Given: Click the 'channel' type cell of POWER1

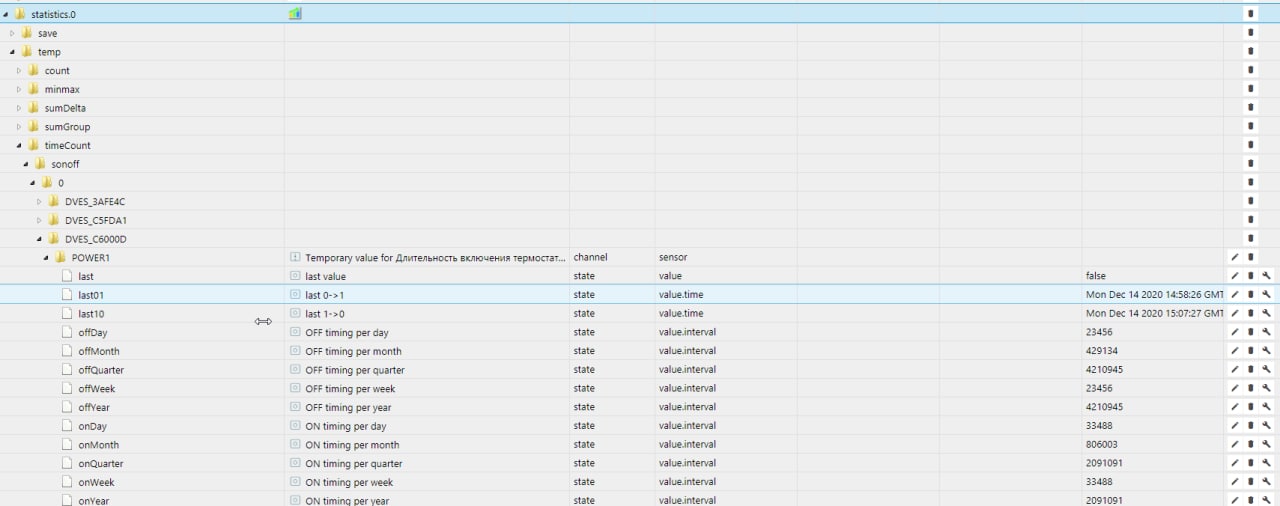Looking at the screenshot, I should click(590, 257).
